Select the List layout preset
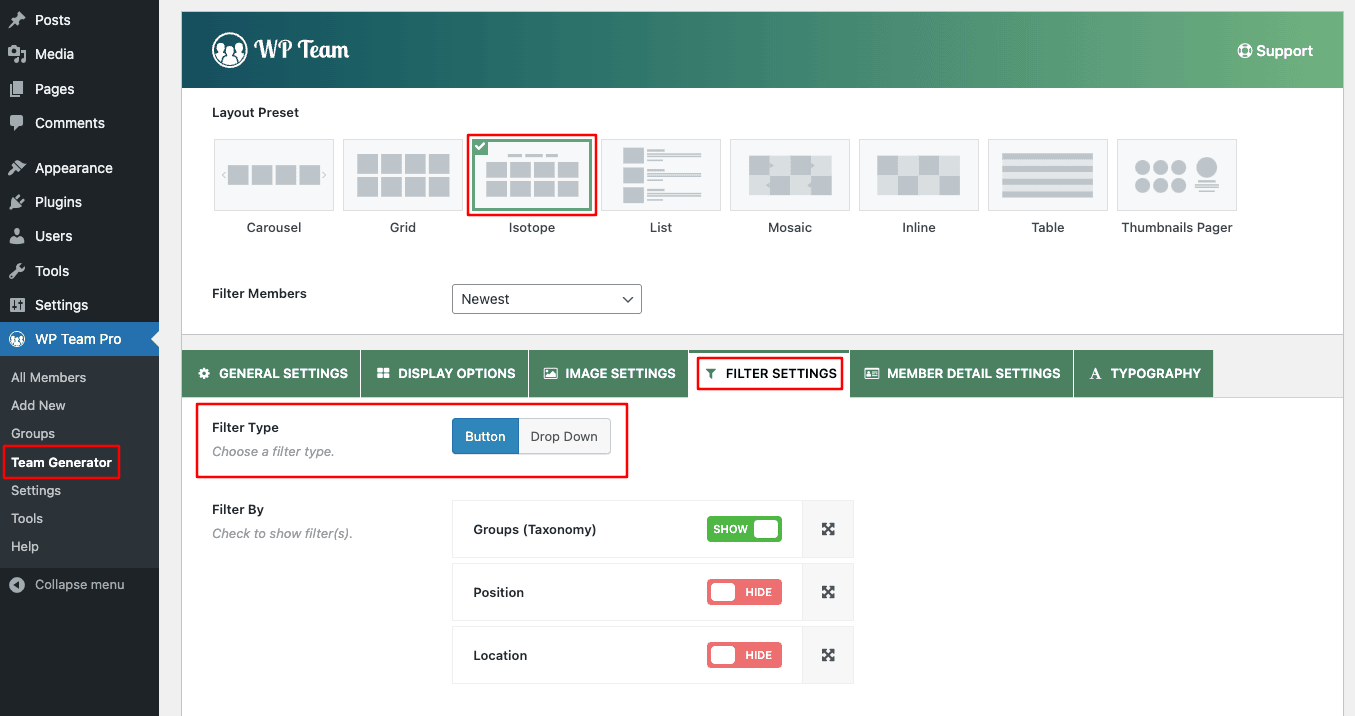The image size is (1355, 716). click(660, 174)
